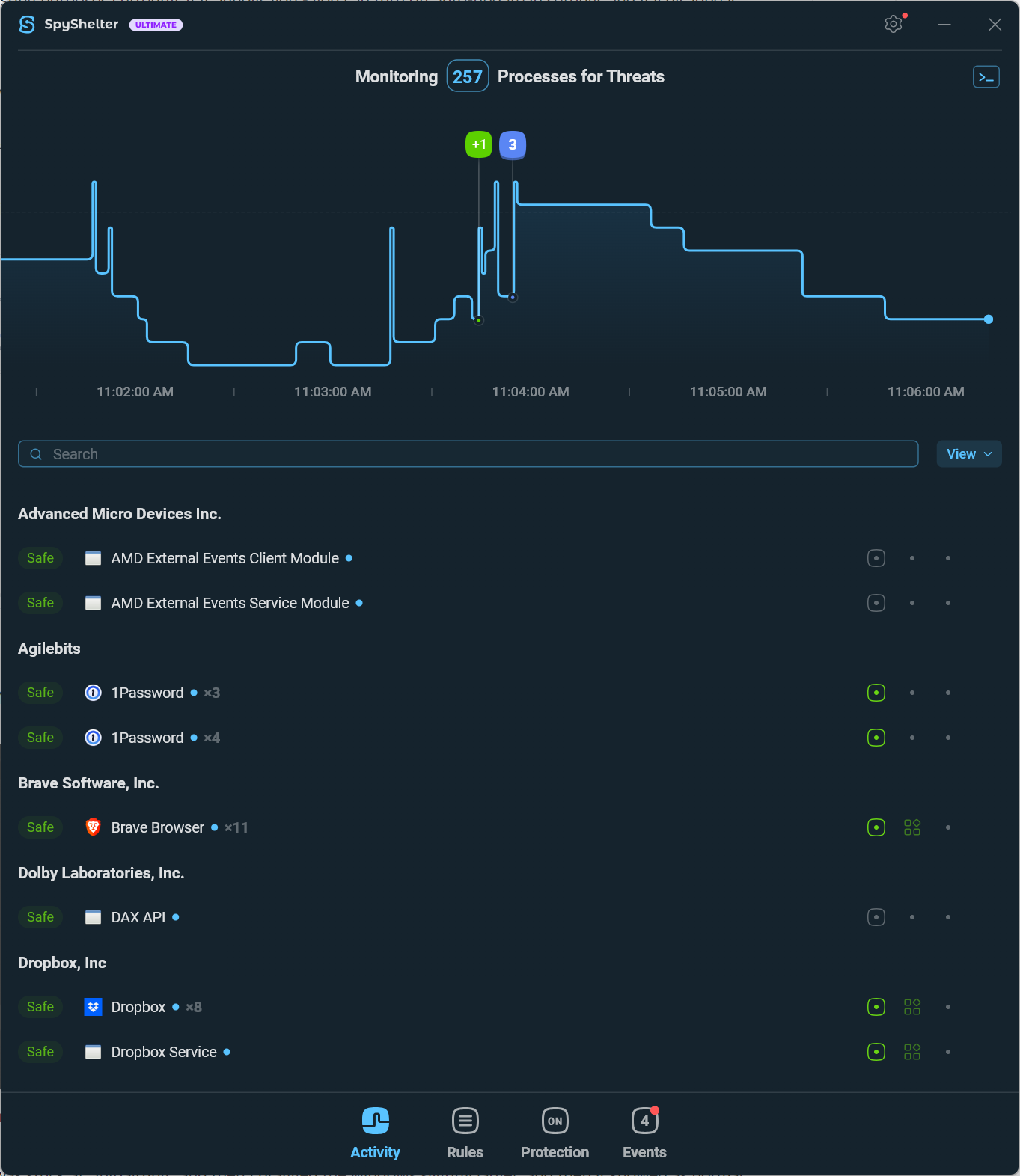The width and height of the screenshot is (1020, 1176).
Task: Minimize the SpyShelter window
Action: [x=944, y=25]
